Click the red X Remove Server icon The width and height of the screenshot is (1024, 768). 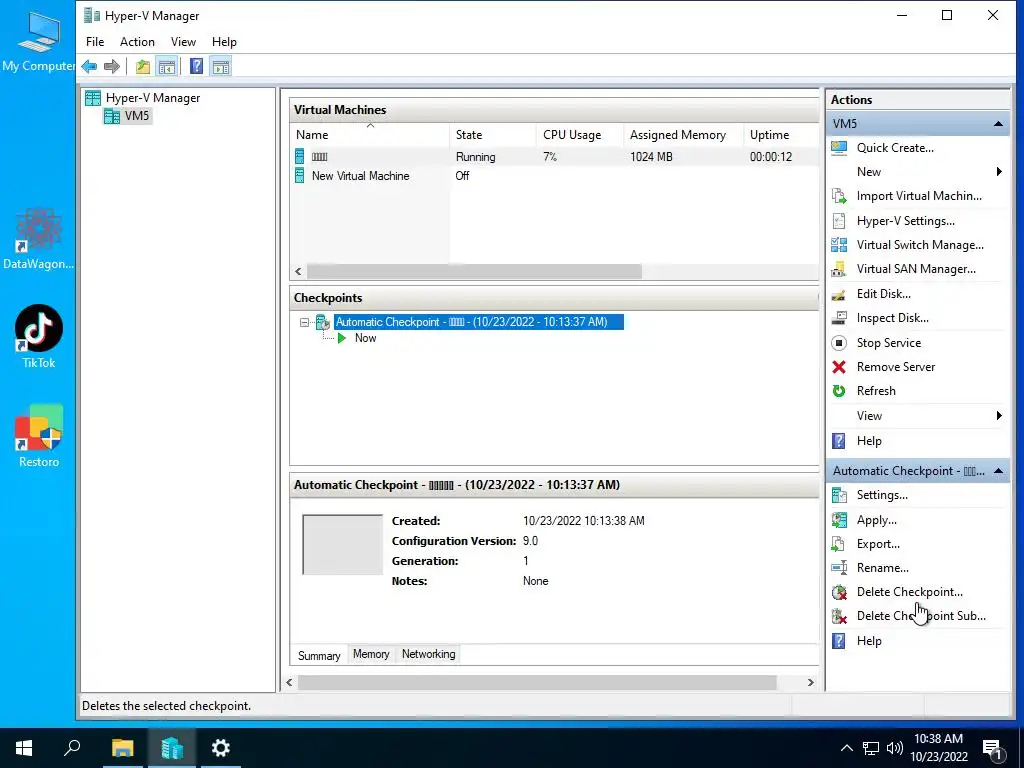coord(839,367)
